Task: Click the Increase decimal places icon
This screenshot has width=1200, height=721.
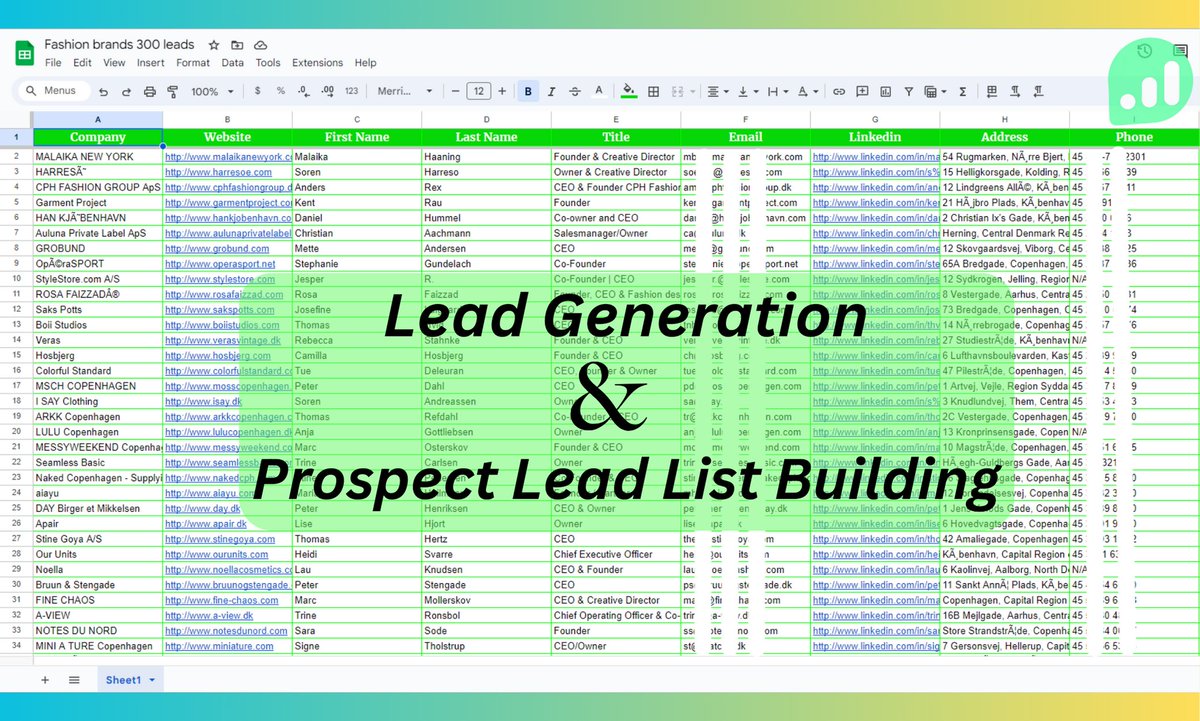Action: tap(329, 91)
